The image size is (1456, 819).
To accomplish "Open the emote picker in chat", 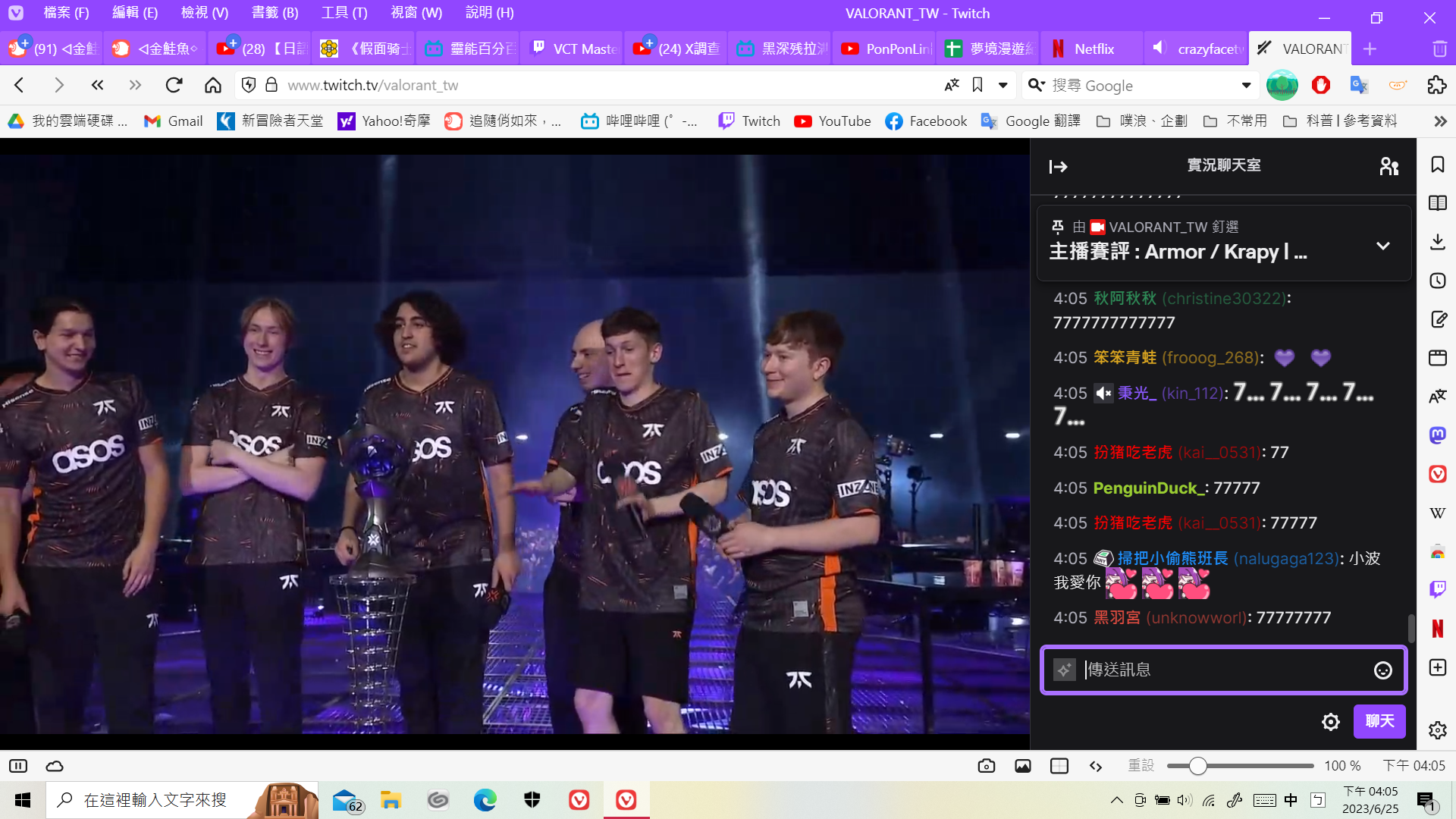I will tap(1382, 670).
